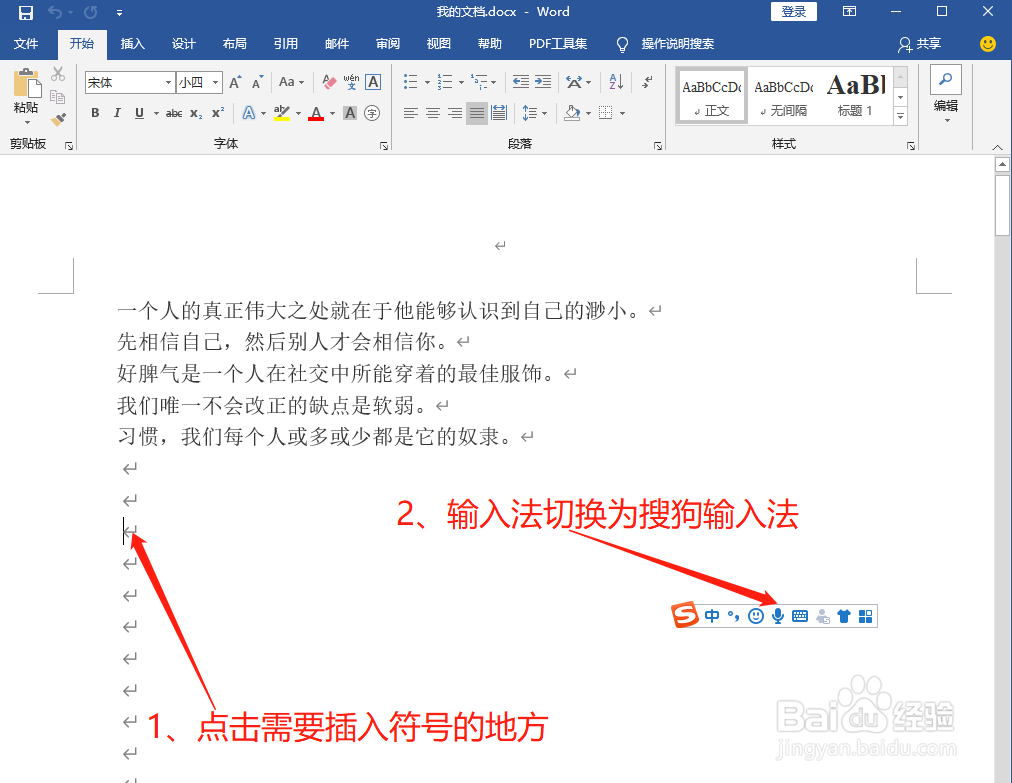Toggle center paragraph alignment
1012x783 pixels.
pos(432,112)
